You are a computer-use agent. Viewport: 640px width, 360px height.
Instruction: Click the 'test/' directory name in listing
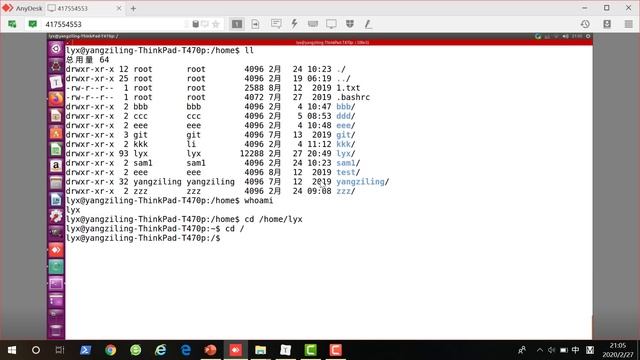tap(348, 172)
